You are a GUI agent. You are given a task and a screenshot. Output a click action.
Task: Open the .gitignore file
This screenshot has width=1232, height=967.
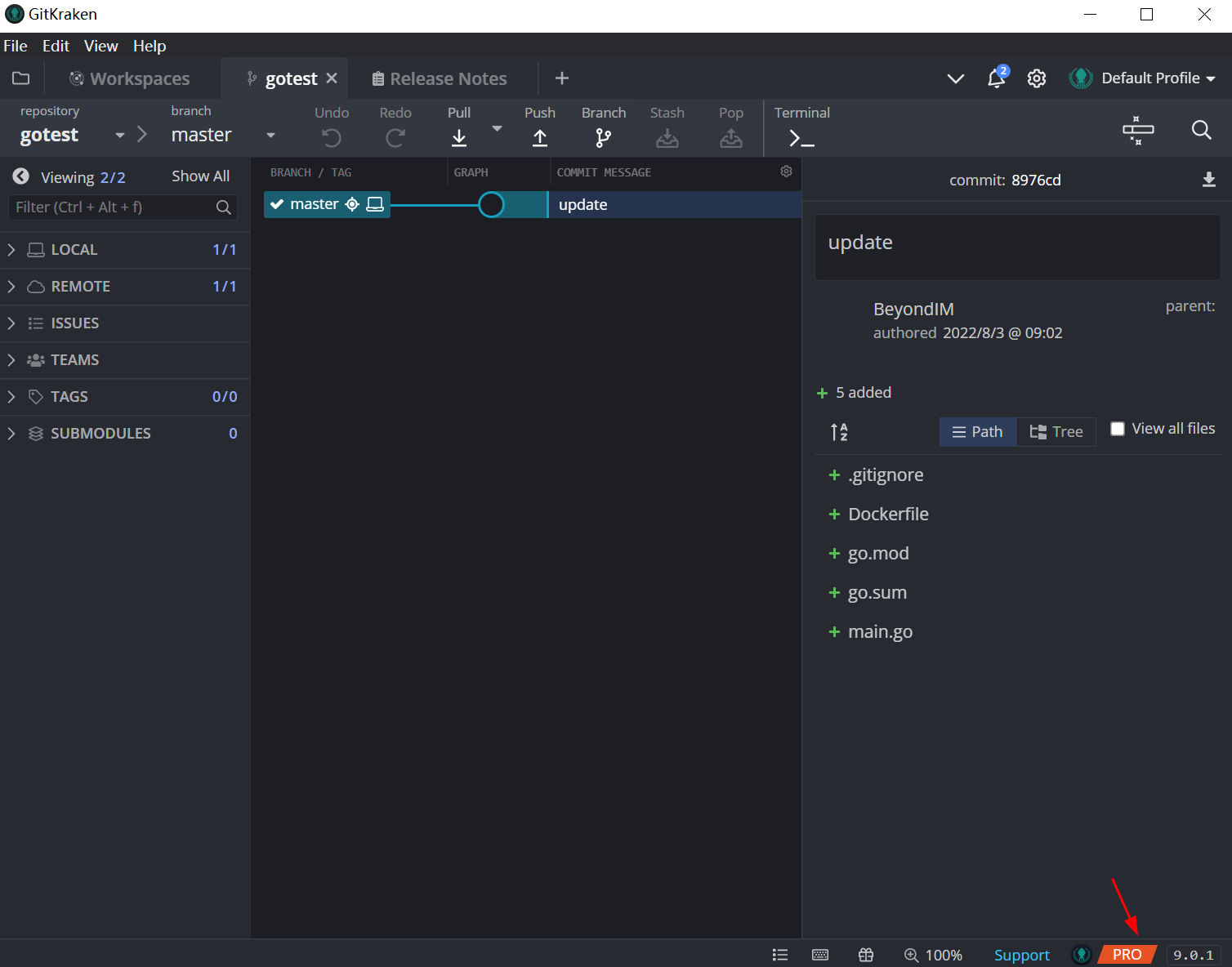[886, 475]
